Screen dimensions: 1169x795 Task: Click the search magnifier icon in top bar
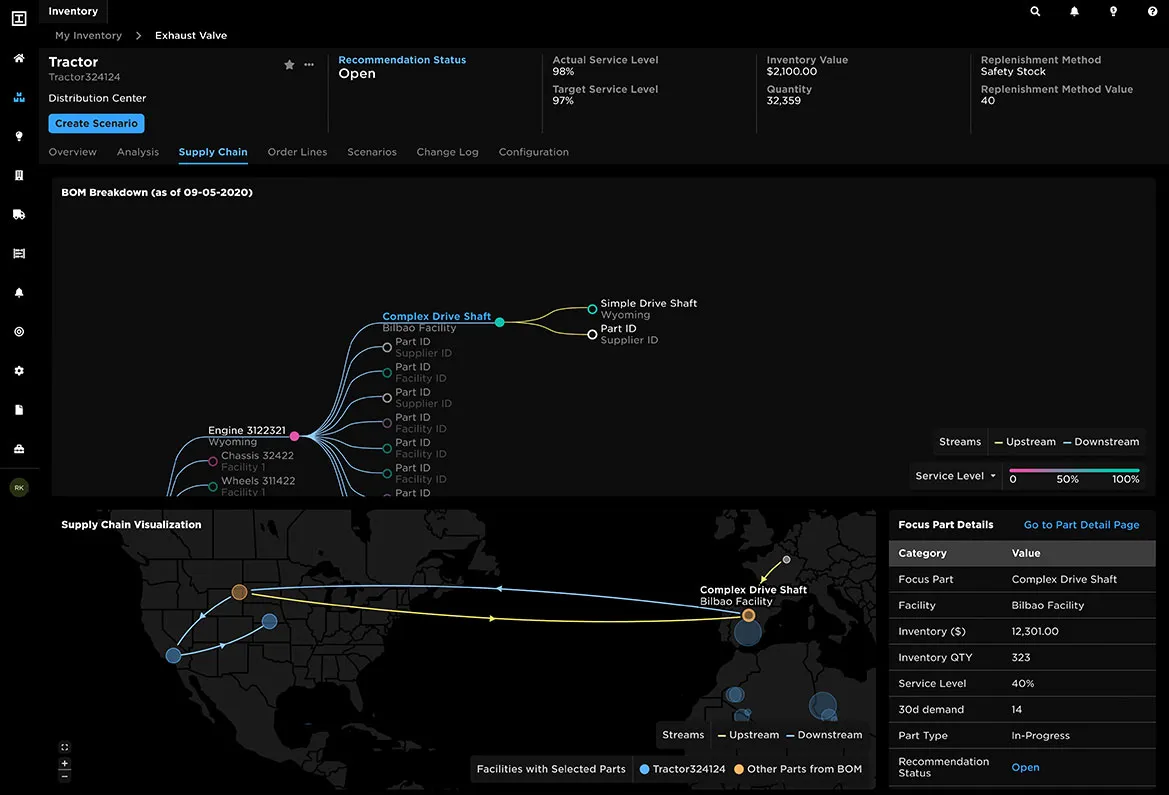1035,12
